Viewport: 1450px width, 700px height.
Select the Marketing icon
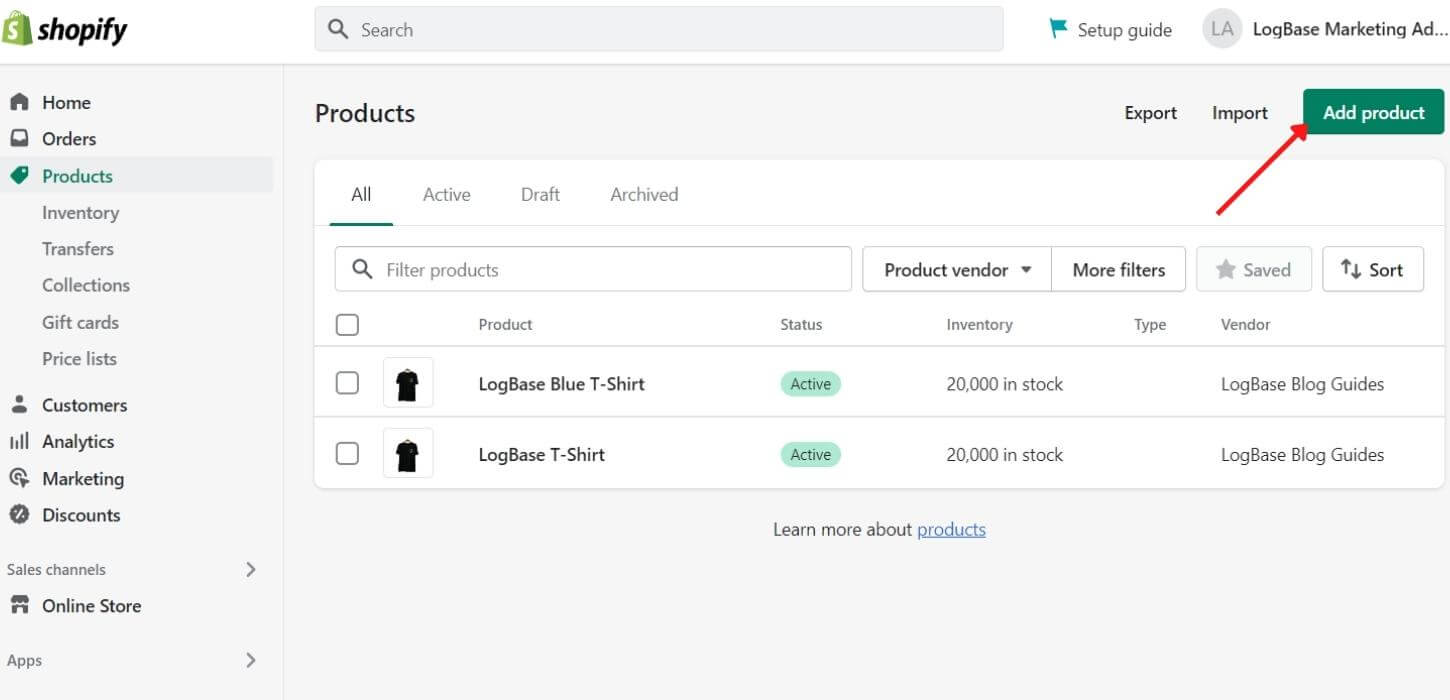coord(19,478)
